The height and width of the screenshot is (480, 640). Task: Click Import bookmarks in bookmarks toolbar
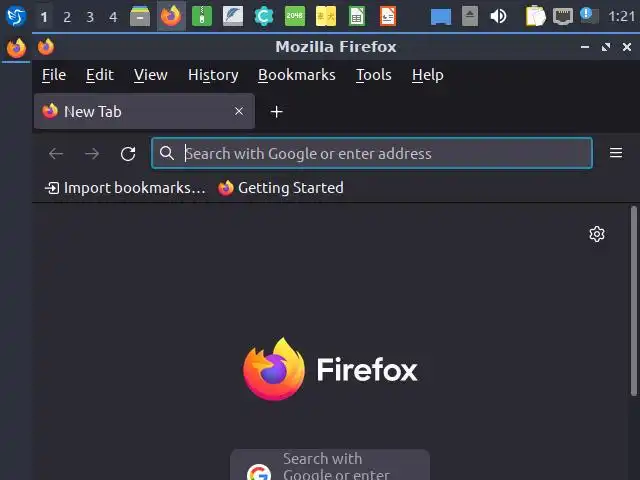click(125, 188)
